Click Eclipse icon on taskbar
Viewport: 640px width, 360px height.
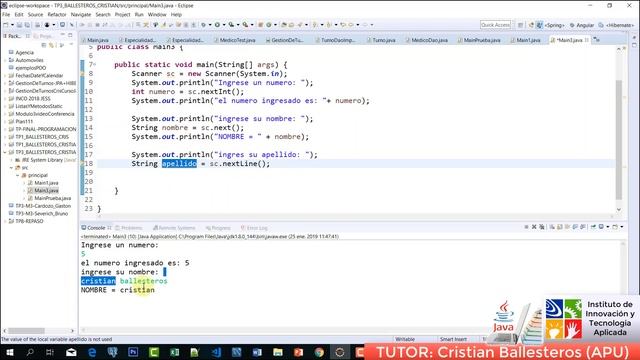click(340, 352)
